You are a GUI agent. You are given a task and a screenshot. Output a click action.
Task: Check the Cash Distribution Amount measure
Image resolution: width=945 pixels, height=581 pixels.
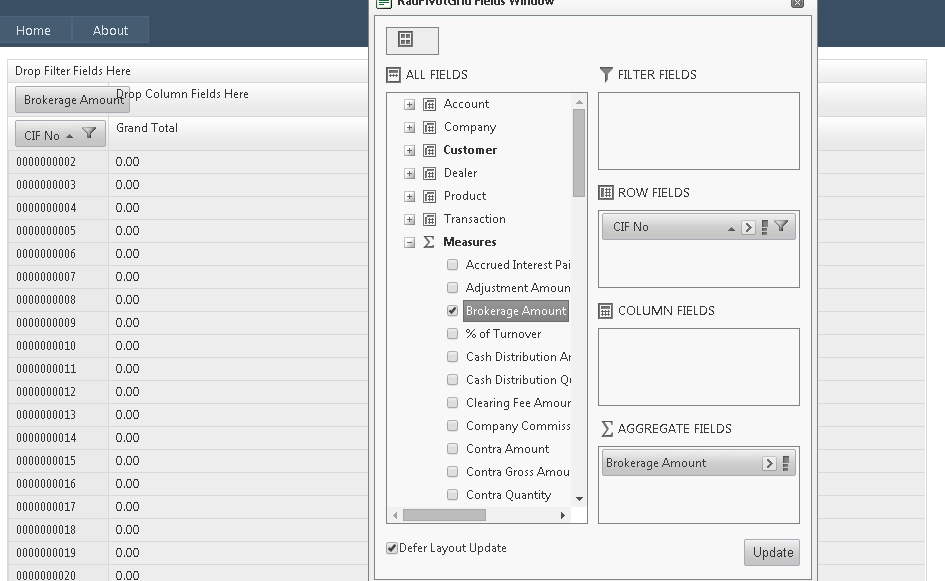point(453,357)
